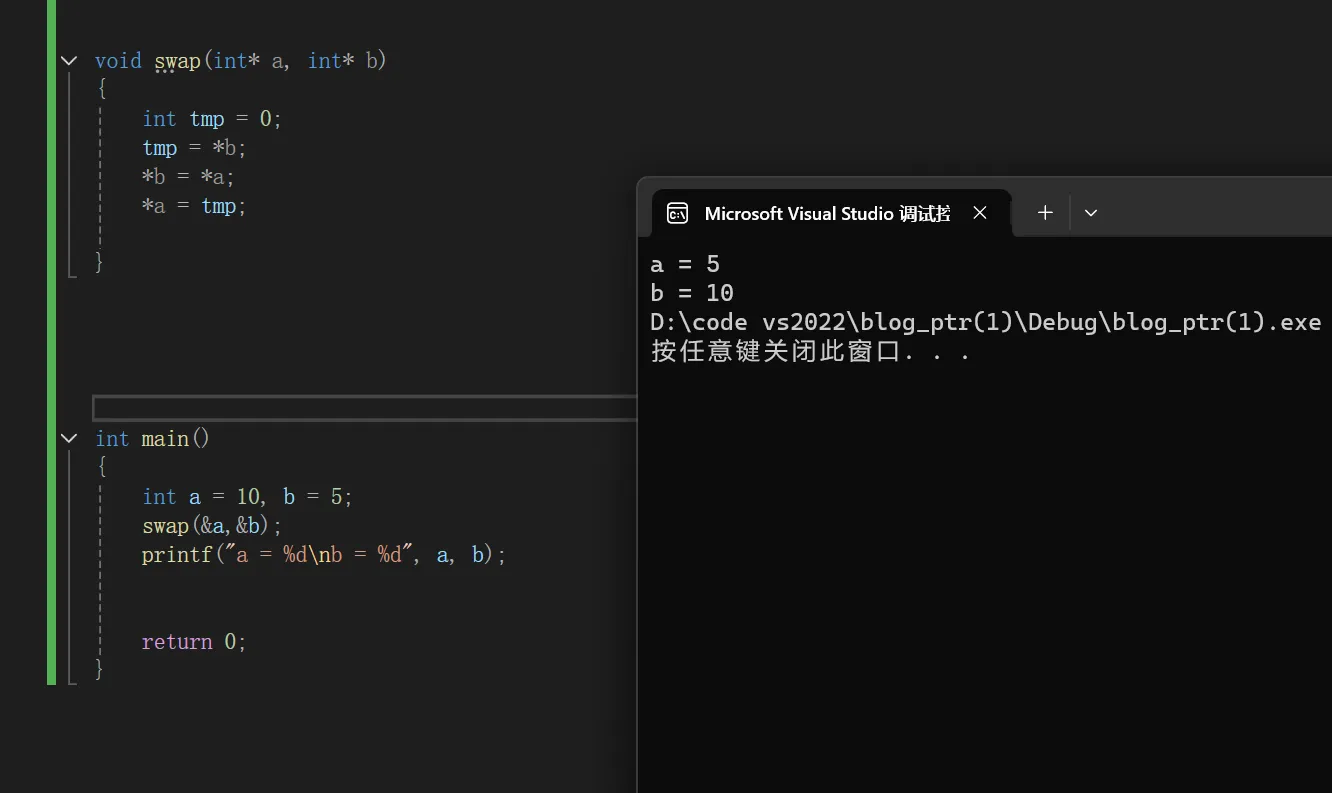Click the 'int main()' declaration
The height and width of the screenshot is (793, 1332).
click(153, 438)
